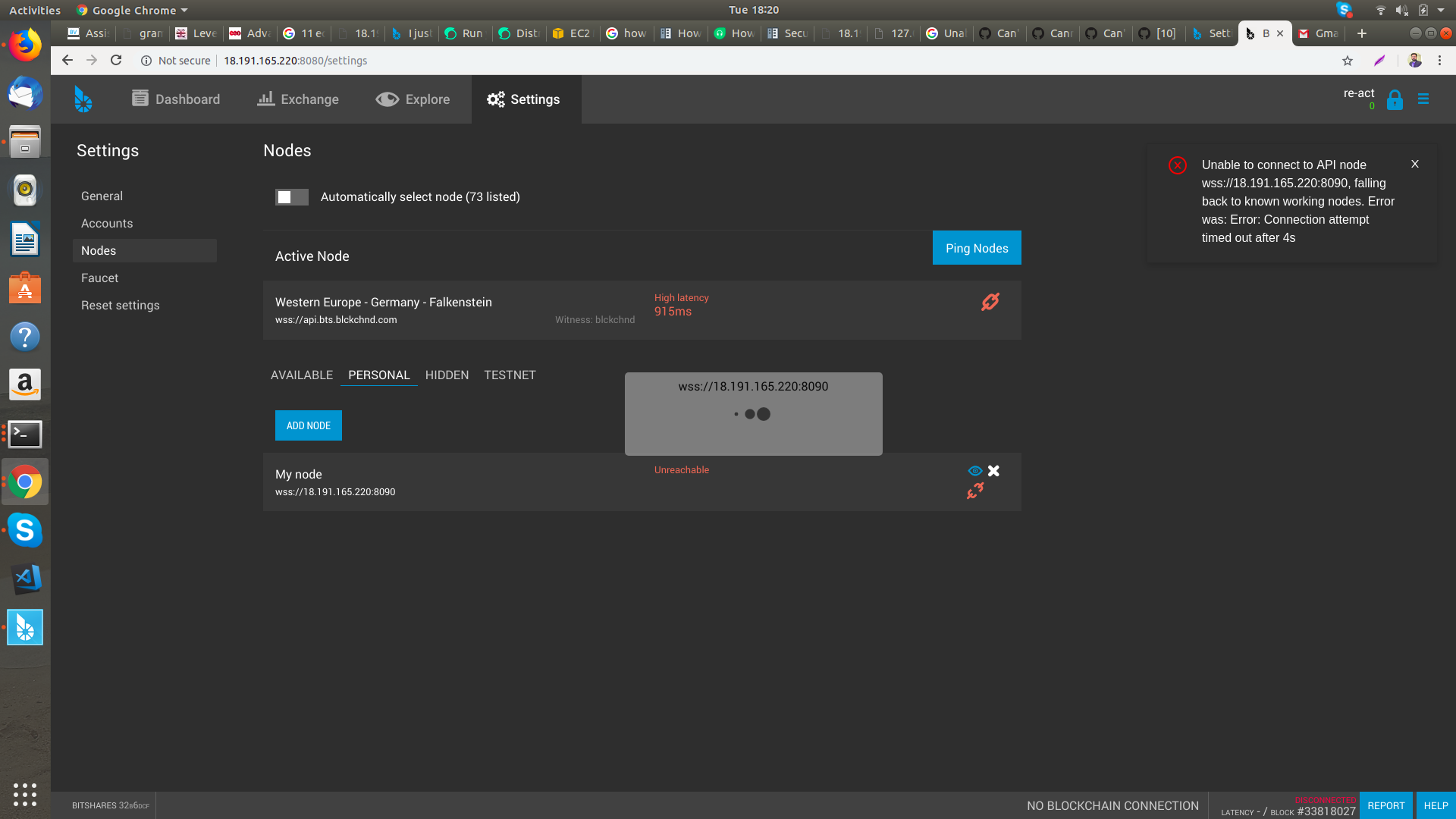1456x819 pixels.
Task: Open Faucet settings in the sidebar
Action: 99,278
